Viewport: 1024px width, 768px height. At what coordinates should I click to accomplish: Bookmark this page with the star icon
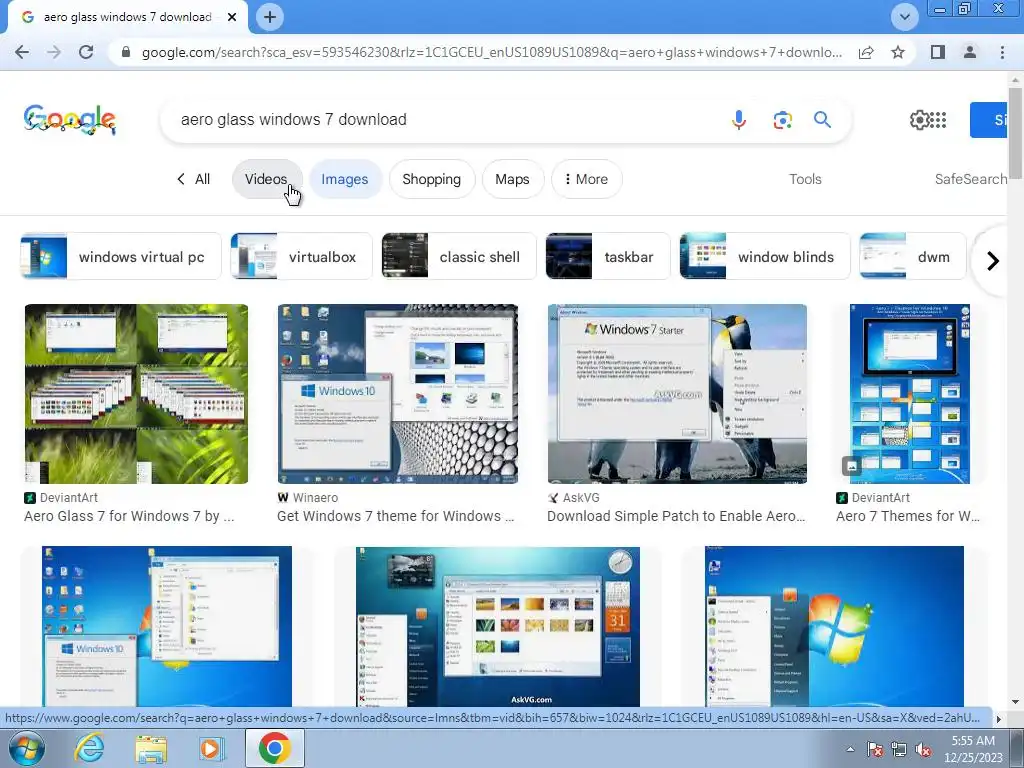pyautogui.click(x=898, y=52)
